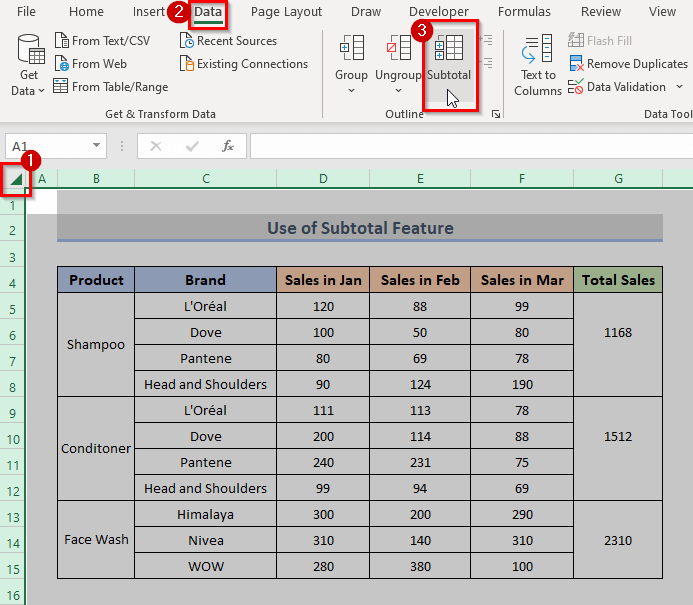
Task: Click the Hide Detail icon in Outline
Action: [486, 63]
